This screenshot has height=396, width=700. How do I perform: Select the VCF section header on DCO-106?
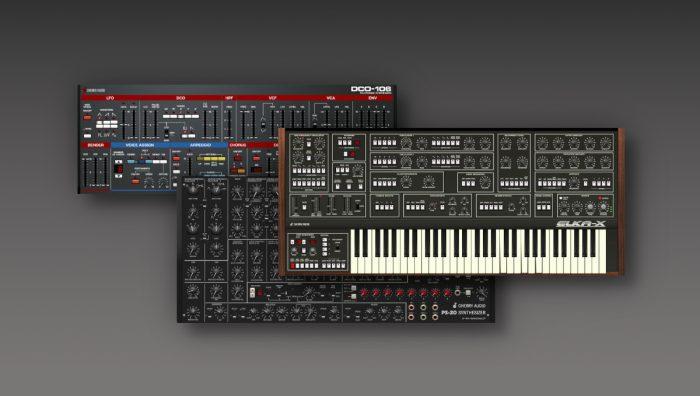(x=272, y=98)
